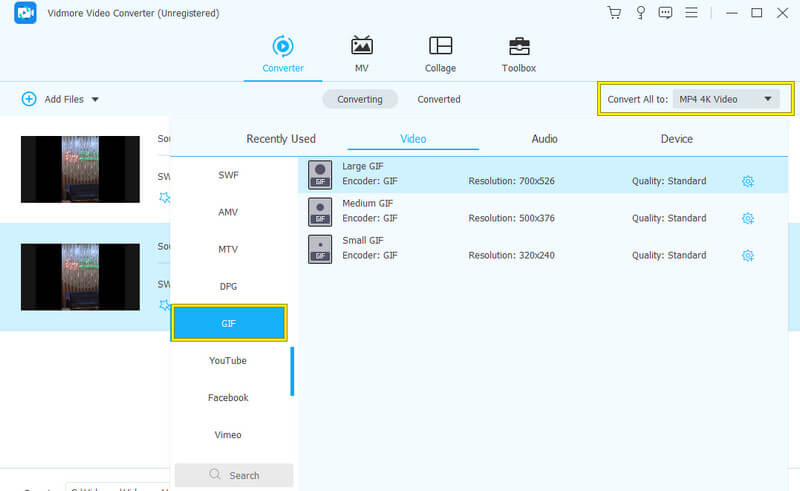The image size is (800, 491).
Task: Switch to Recently Used tab
Action: pyautogui.click(x=281, y=139)
